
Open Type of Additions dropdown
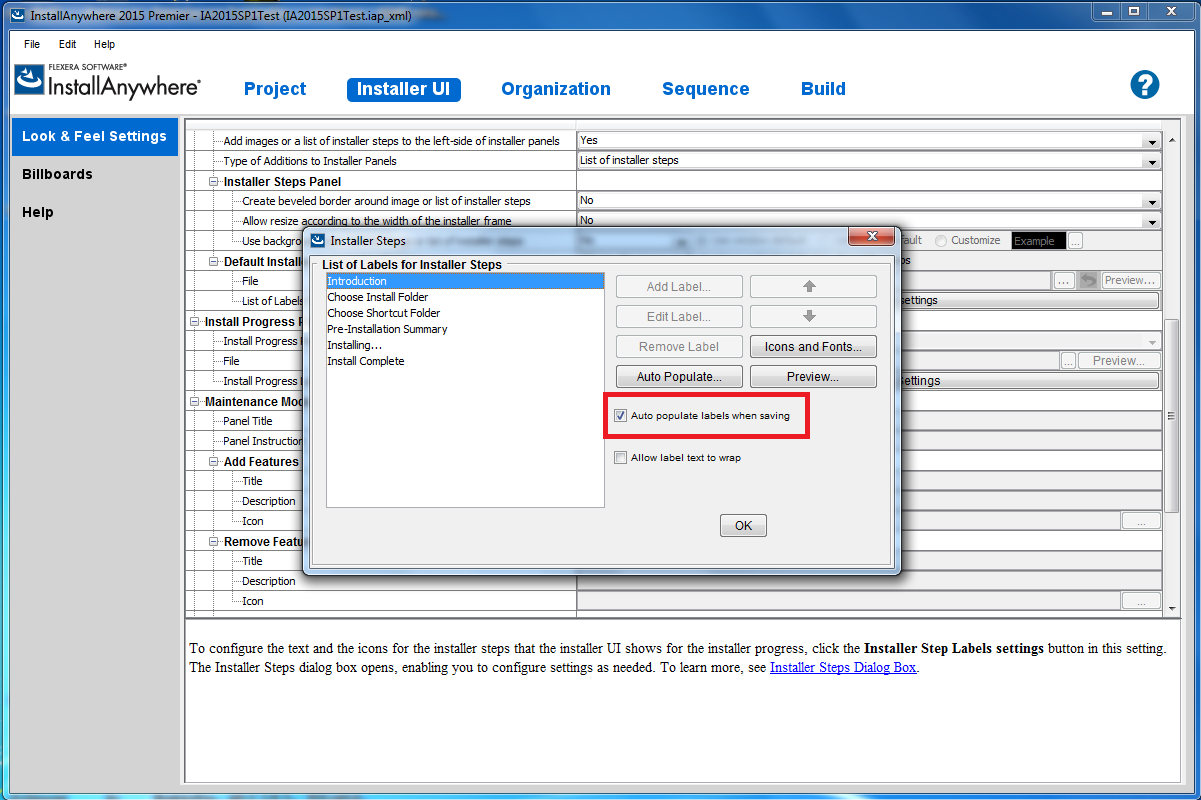coord(1152,161)
